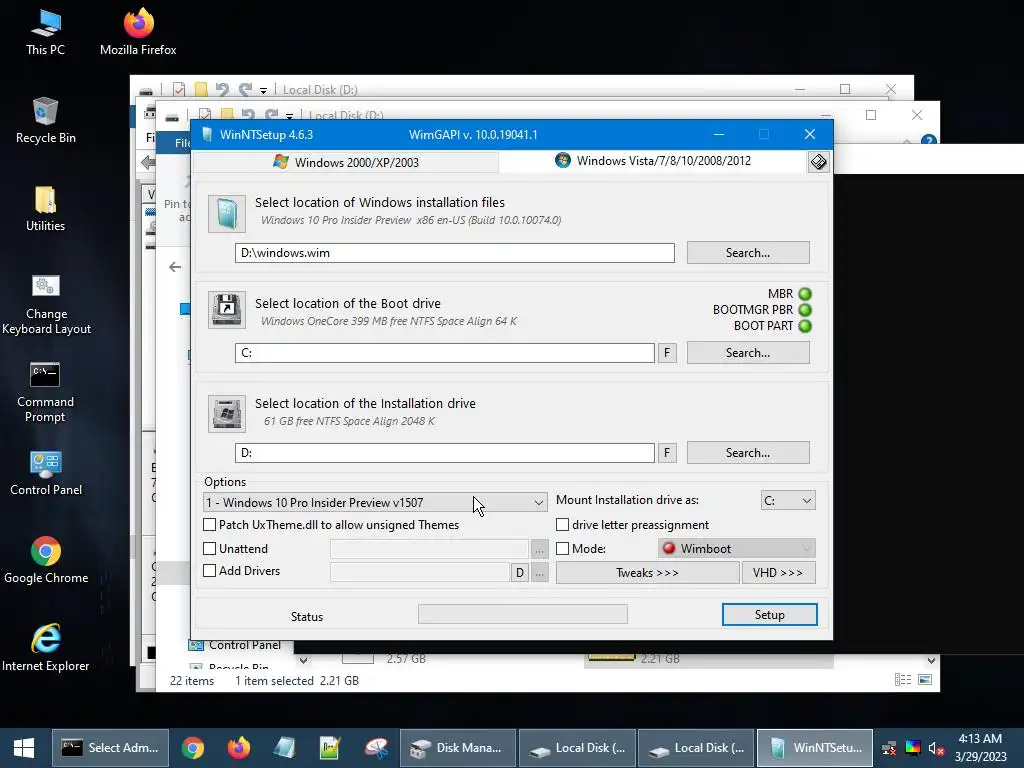Click the BOOT PART green status indicator
The height and width of the screenshot is (768, 1024).
click(805, 326)
